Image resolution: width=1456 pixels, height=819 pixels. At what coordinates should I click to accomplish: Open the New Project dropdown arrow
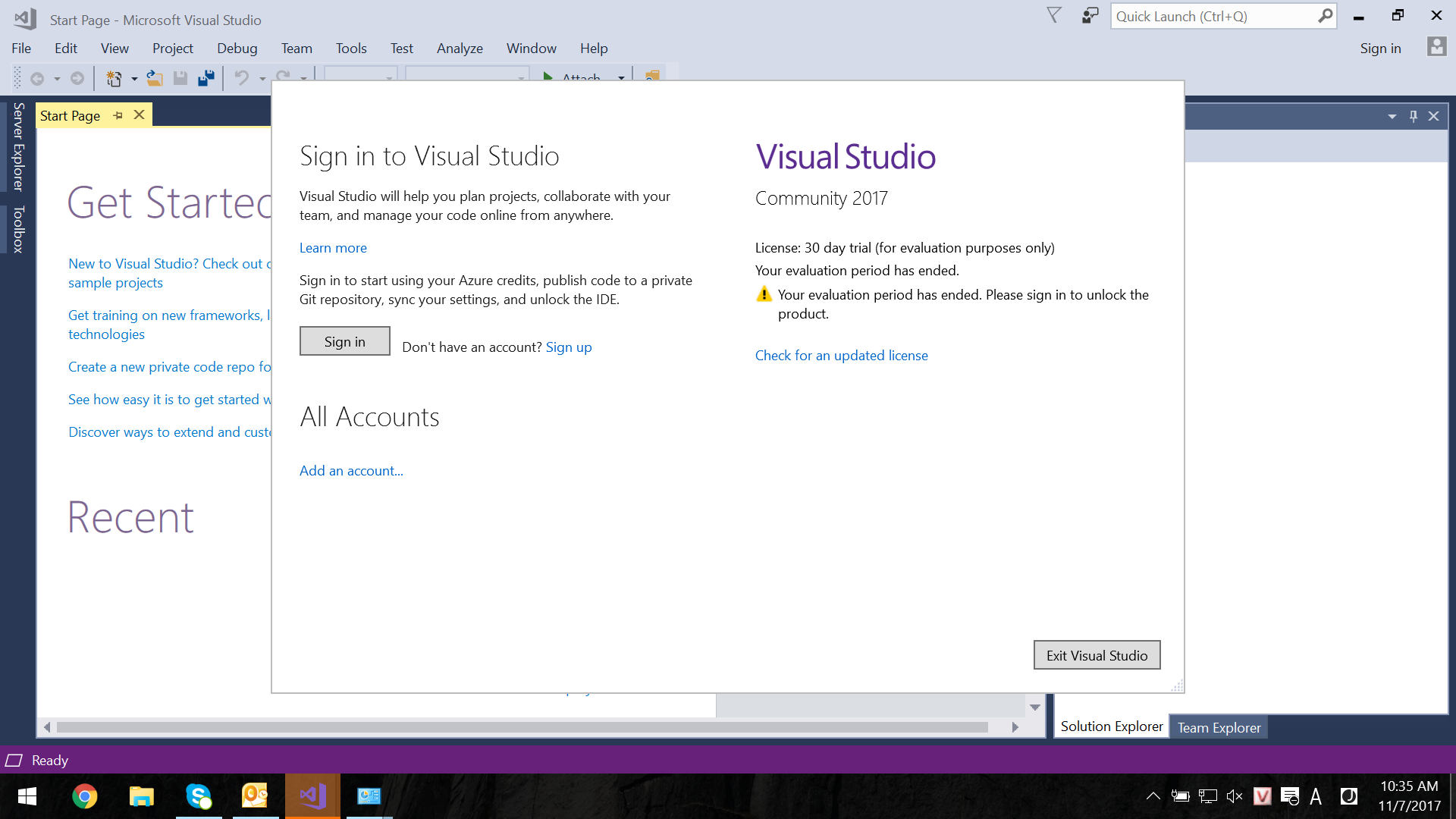click(x=134, y=79)
